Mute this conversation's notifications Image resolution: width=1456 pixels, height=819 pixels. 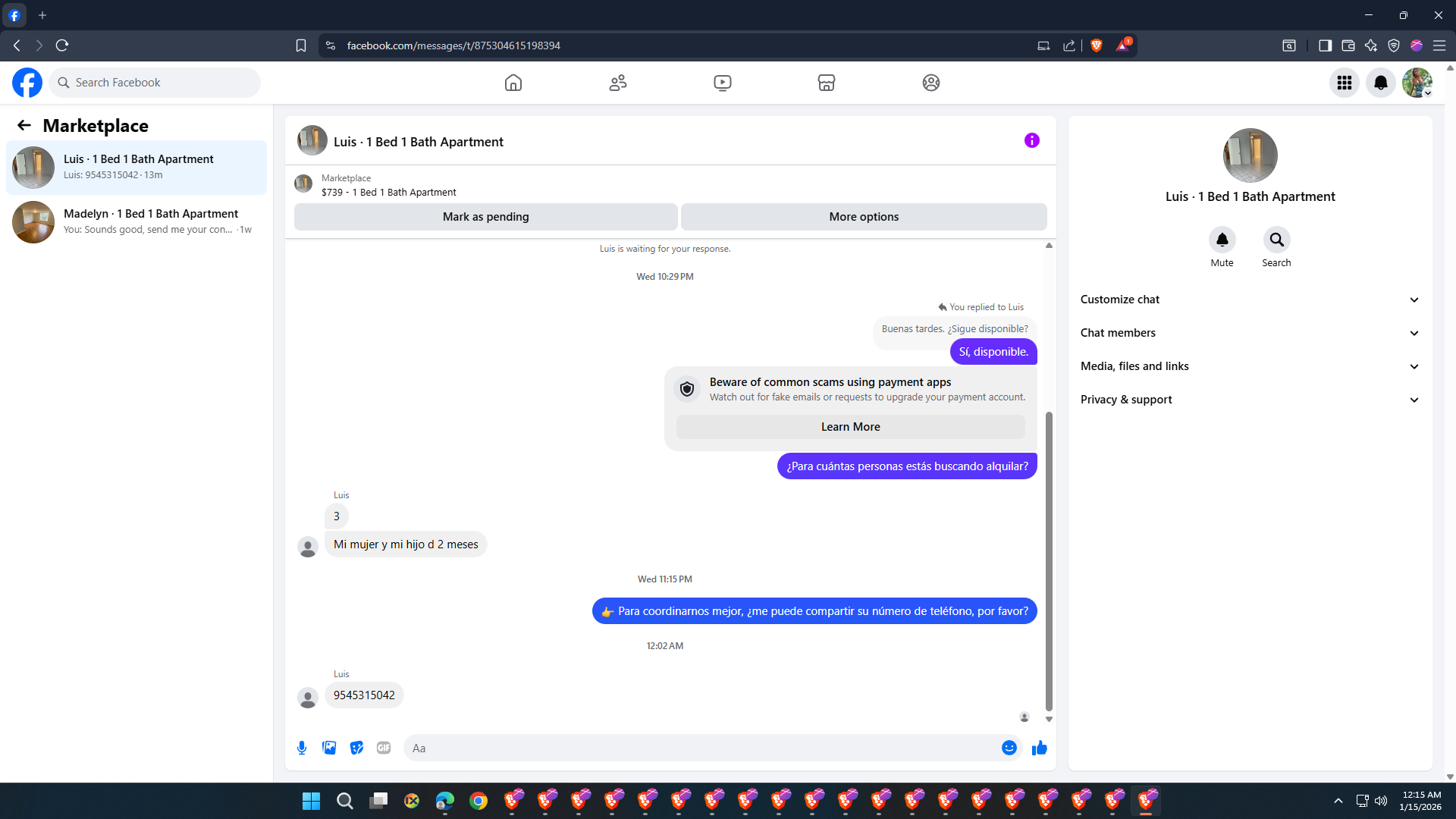click(x=1222, y=240)
